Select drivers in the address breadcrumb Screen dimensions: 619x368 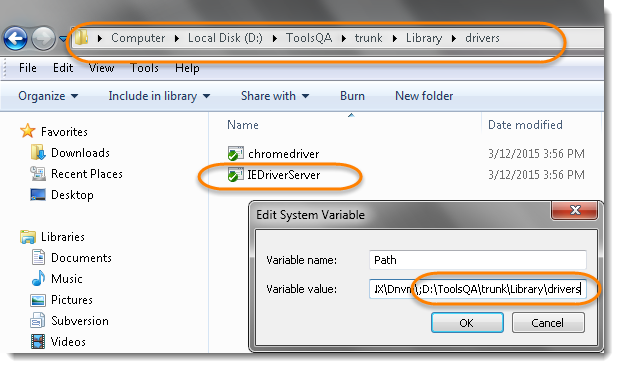pyautogui.click(x=482, y=38)
